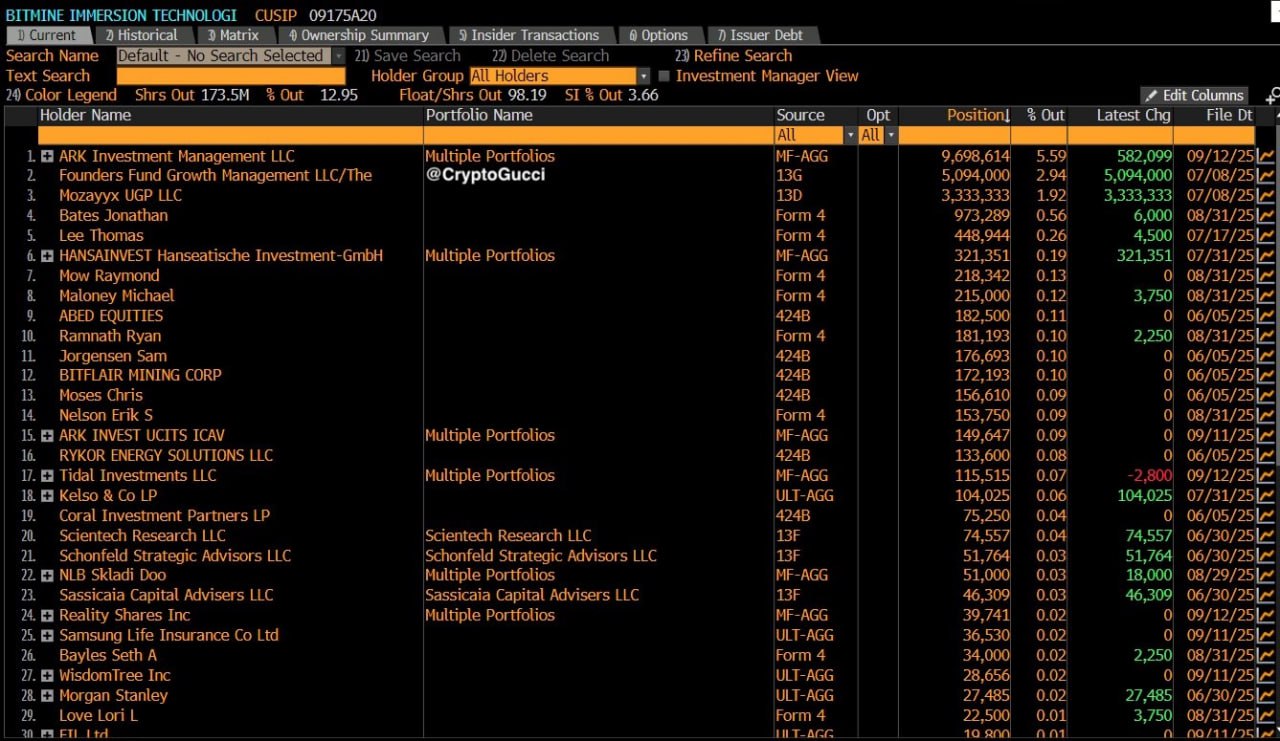1280x741 pixels.
Task: Click Delete Search
Action: coord(550,56)
